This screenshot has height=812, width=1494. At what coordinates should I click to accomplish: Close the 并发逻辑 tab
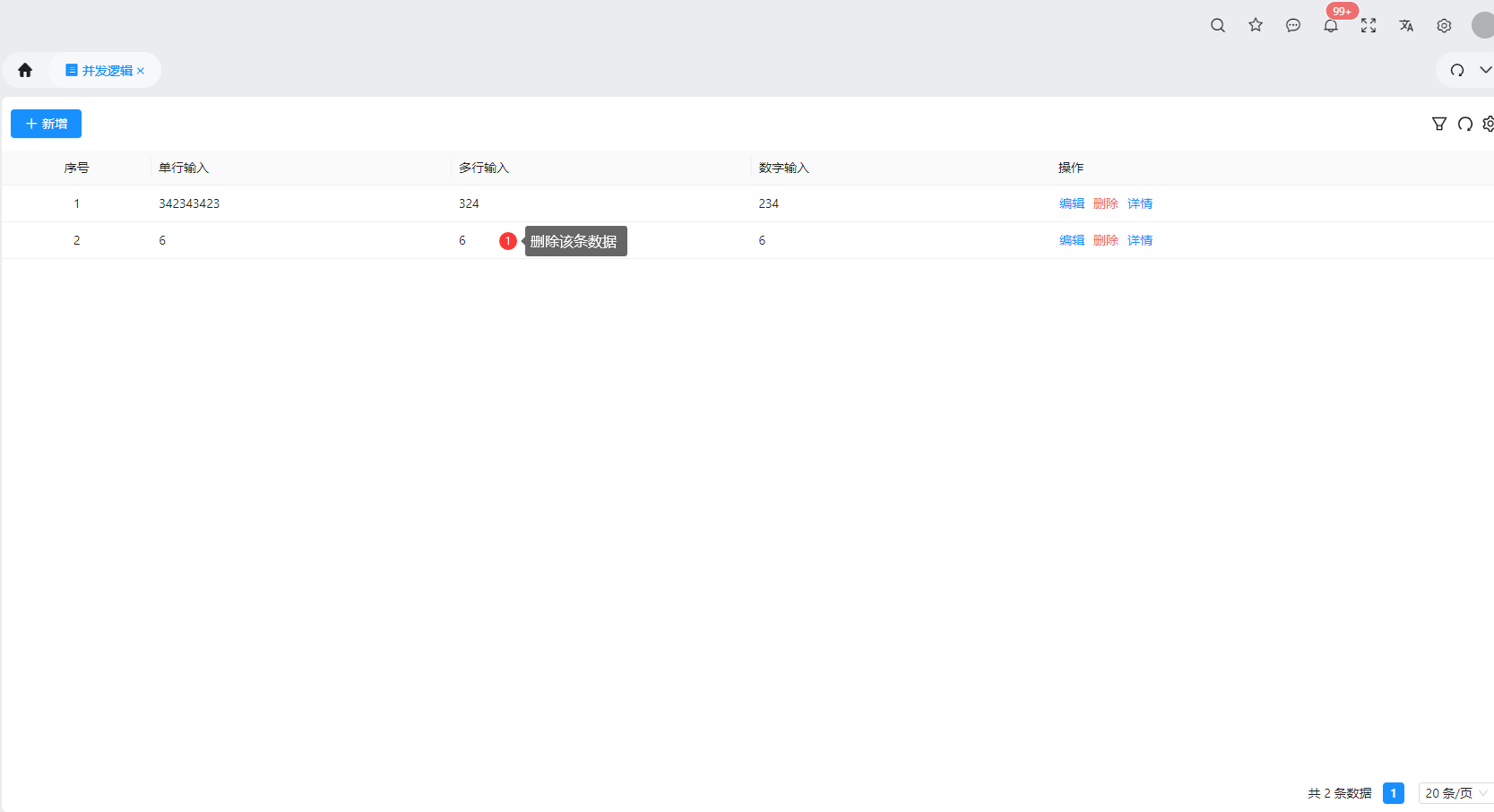point(141,71)
